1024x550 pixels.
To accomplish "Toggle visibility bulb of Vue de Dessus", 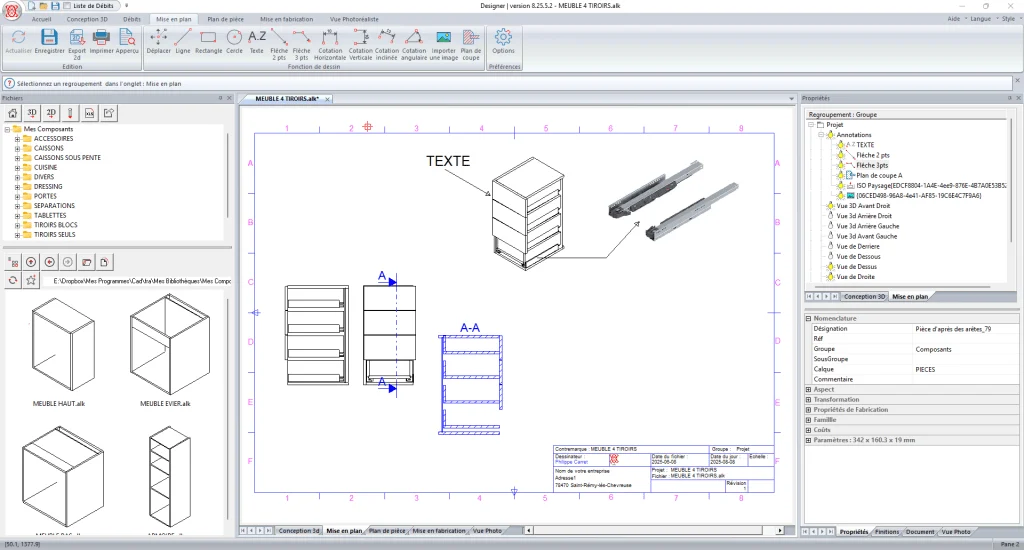I will pos(831,267).
